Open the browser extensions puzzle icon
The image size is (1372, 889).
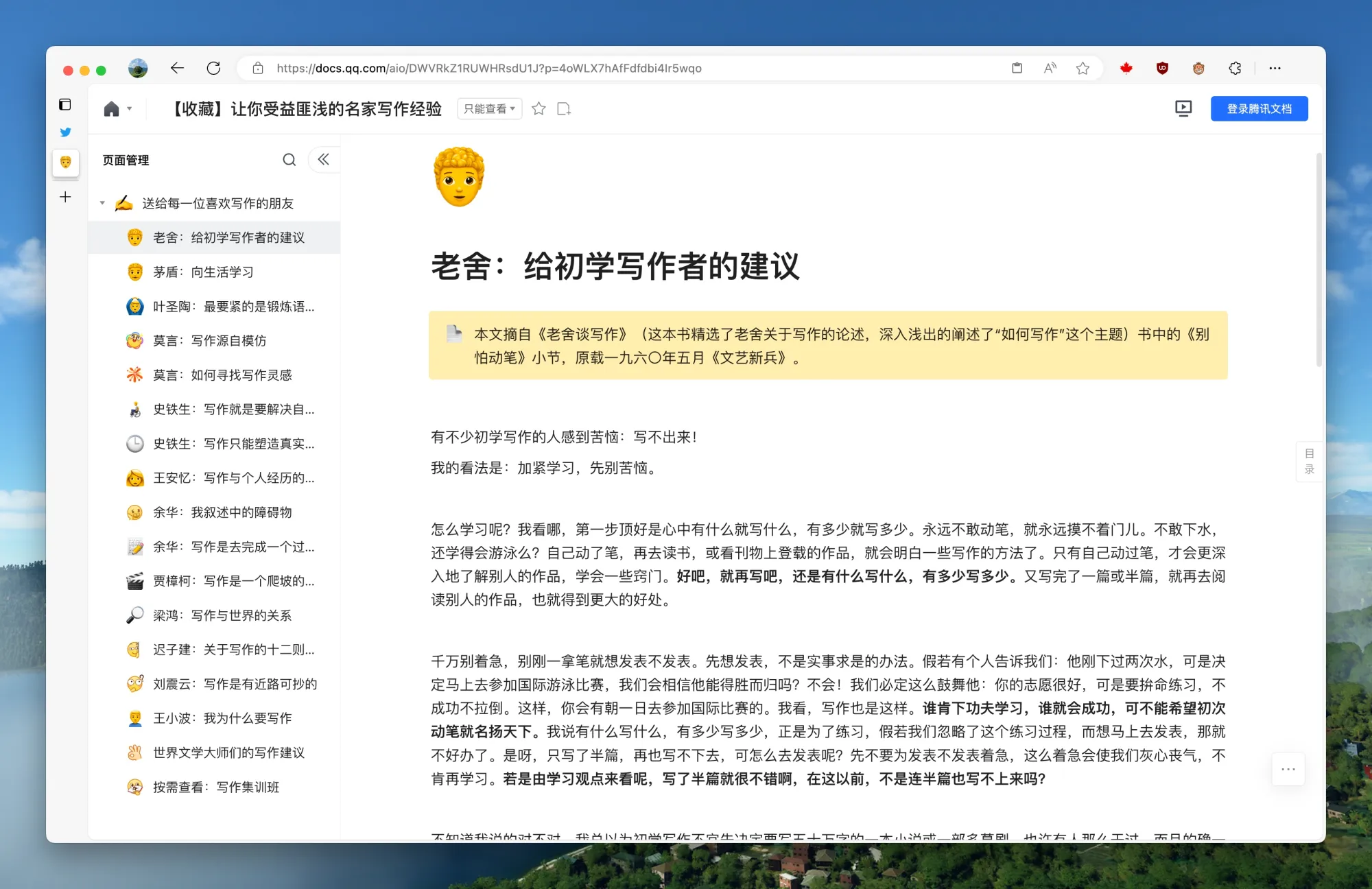pyautogui.click(x=1235, y=68)
